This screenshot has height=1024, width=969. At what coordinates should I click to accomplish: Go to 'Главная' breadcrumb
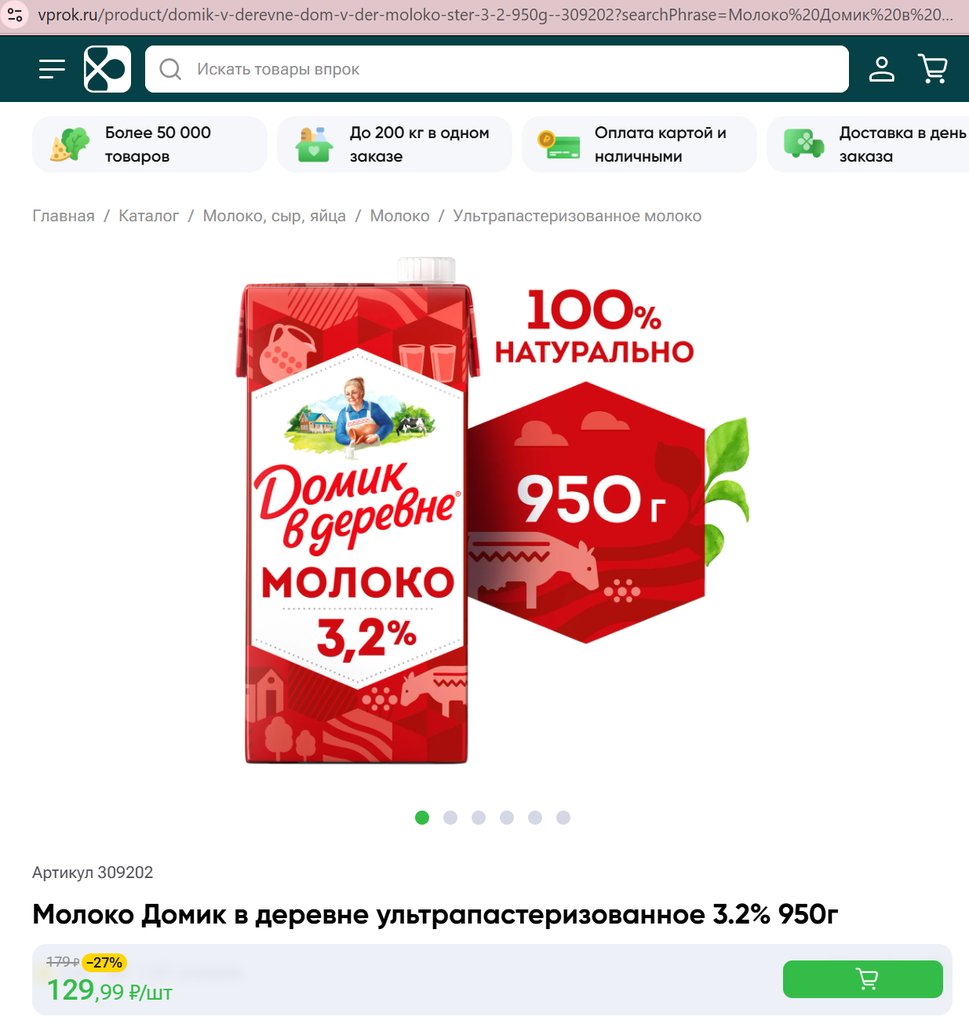[63, 216]
